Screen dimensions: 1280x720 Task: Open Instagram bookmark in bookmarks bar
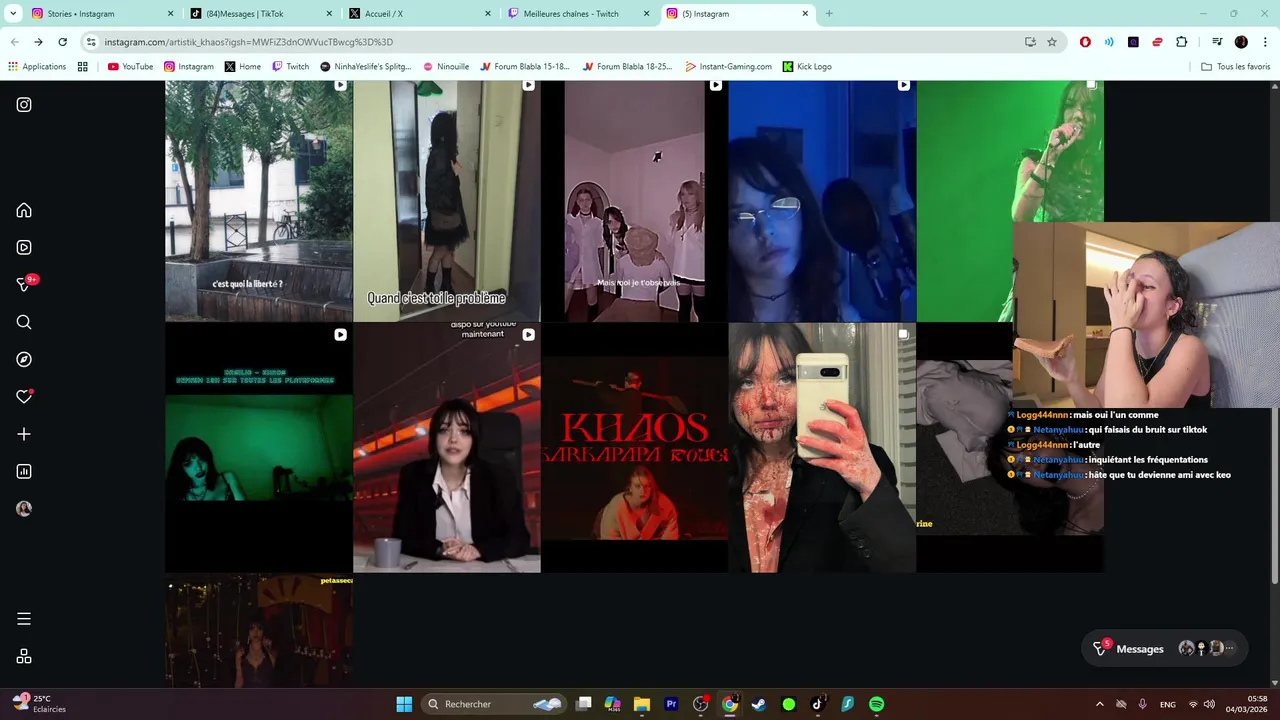[x=189, y=67]
